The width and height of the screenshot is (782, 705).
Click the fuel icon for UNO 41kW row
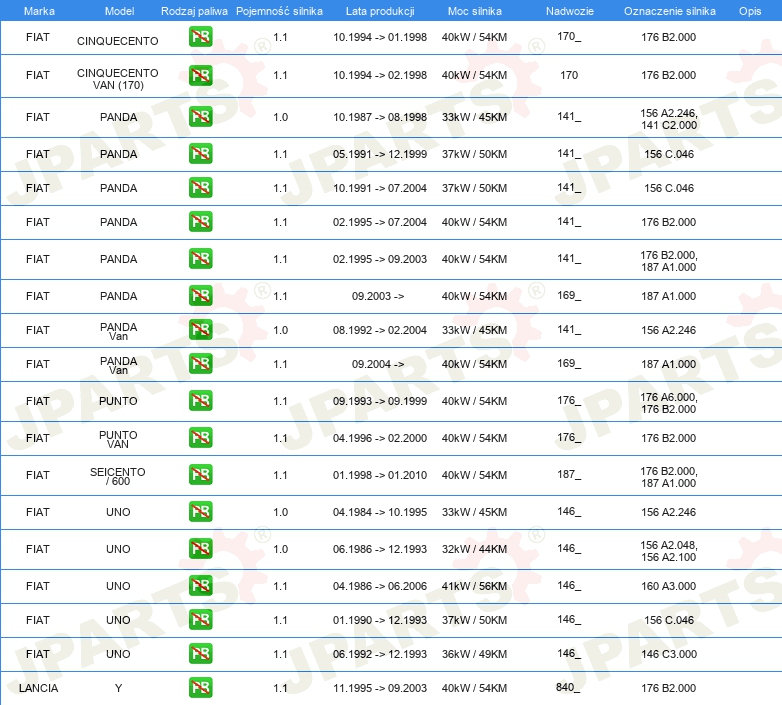click(x=200, y=585)
